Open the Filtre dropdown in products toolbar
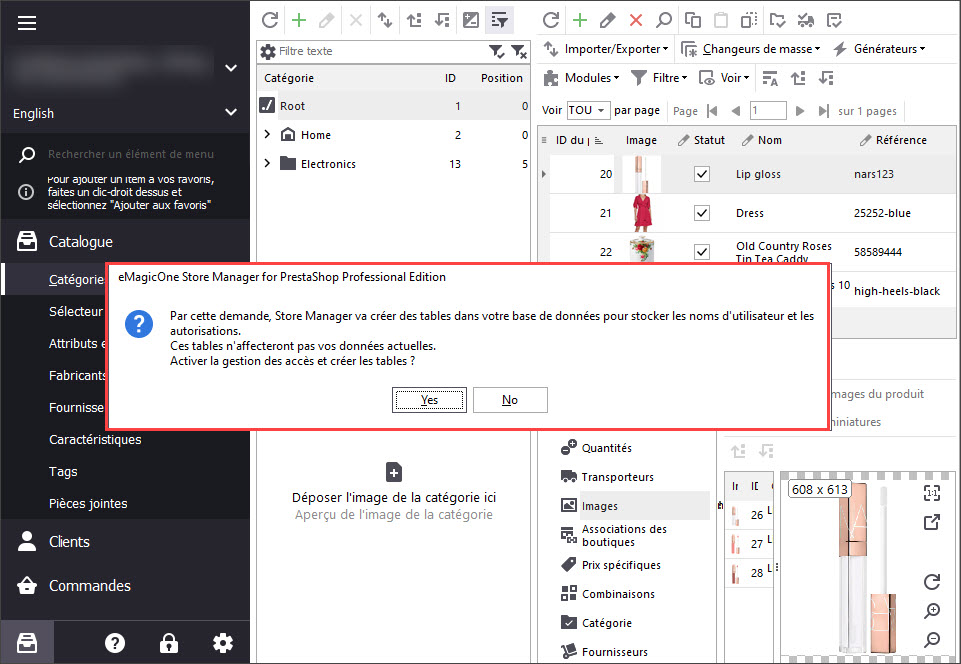This screenshot has width=961, height=664. 659,78
